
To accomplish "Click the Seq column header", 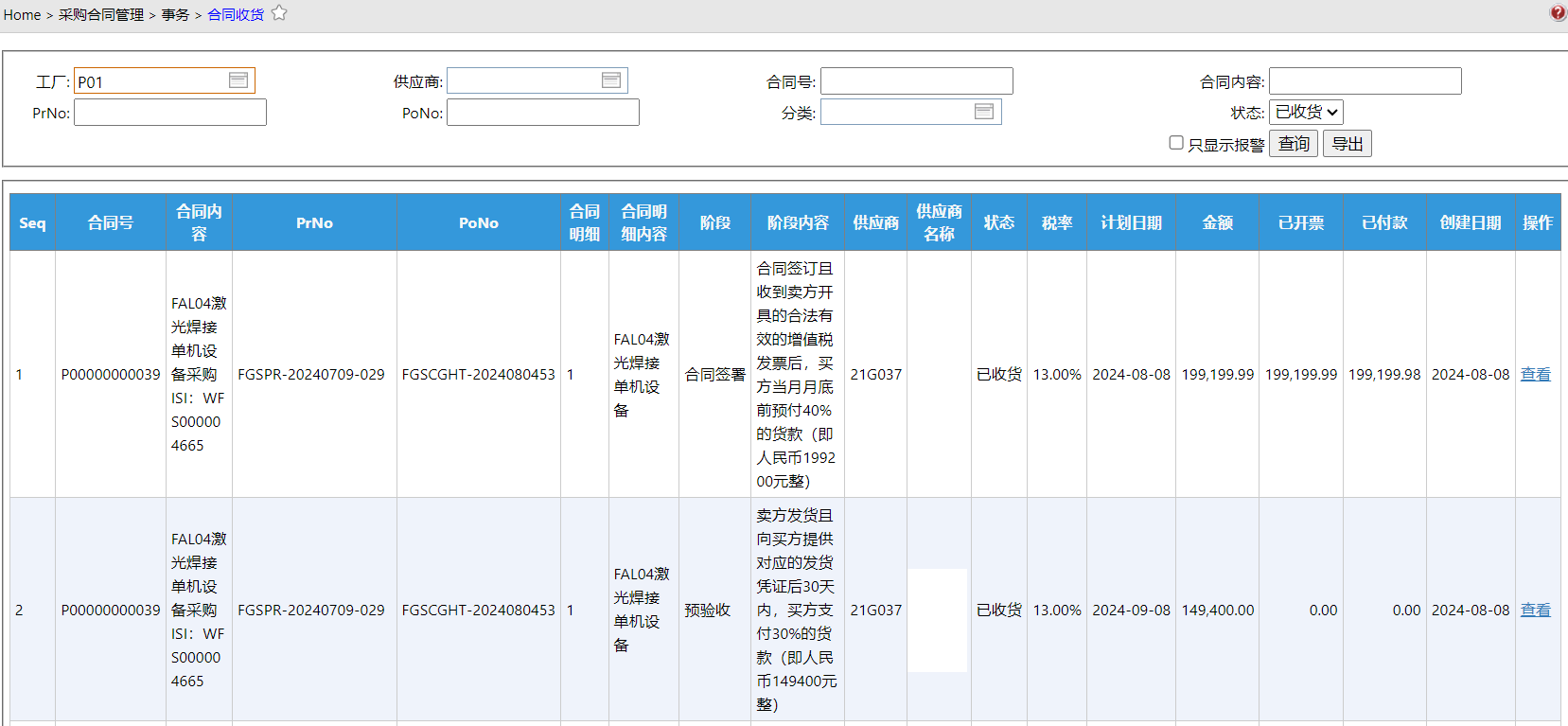I will coord(32,222).
